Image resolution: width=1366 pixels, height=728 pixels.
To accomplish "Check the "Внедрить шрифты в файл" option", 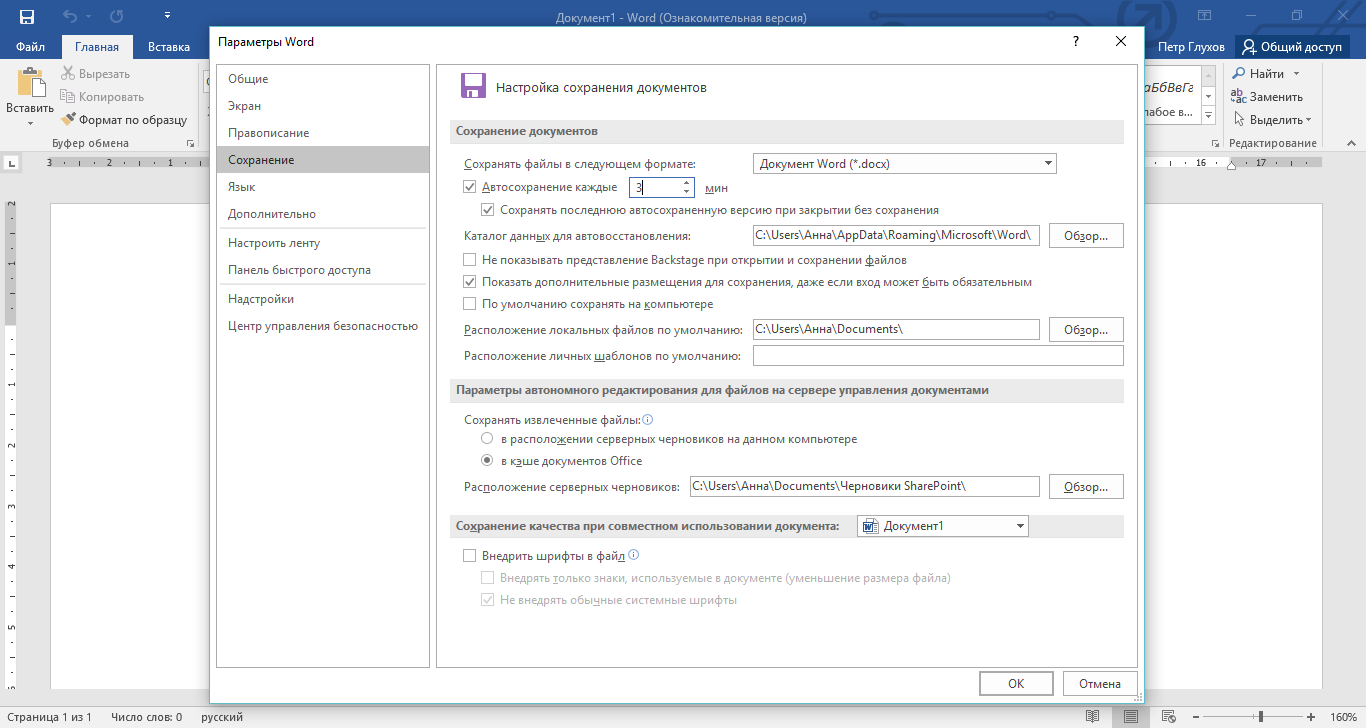I will pyautogui.click(x=470, y=556).
